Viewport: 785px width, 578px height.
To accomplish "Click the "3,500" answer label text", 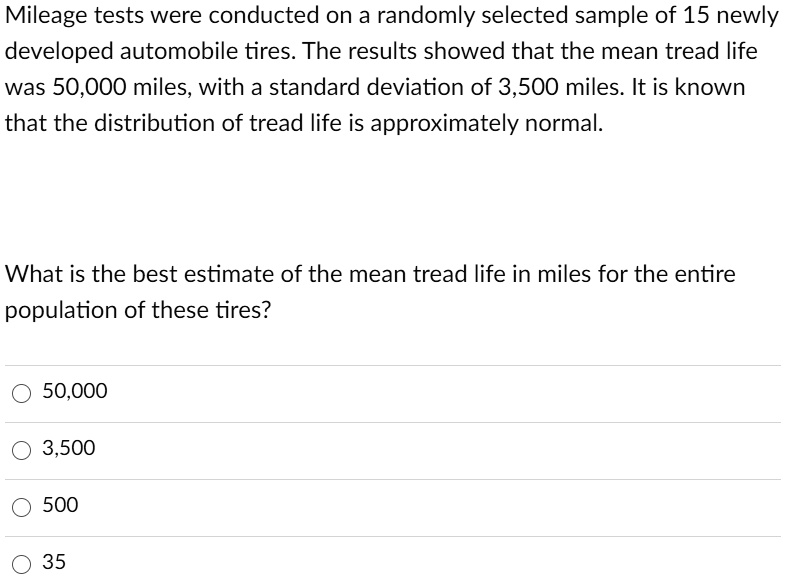I will pos(69,448).
